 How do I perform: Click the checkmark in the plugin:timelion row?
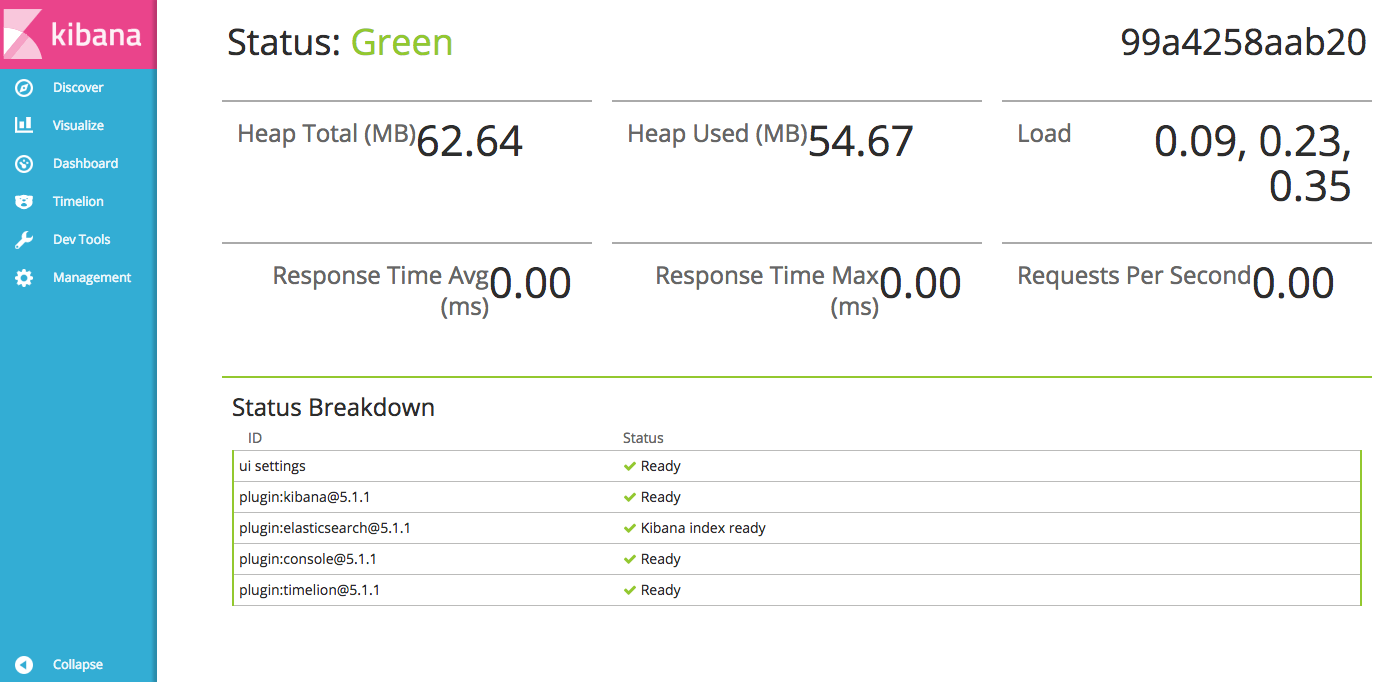tap(630, 590)
